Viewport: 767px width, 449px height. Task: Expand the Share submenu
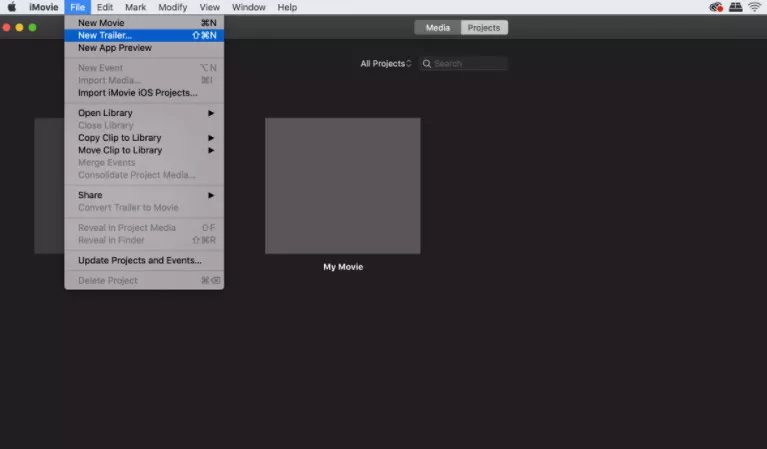pyautogui.click(x=144, y=195)
